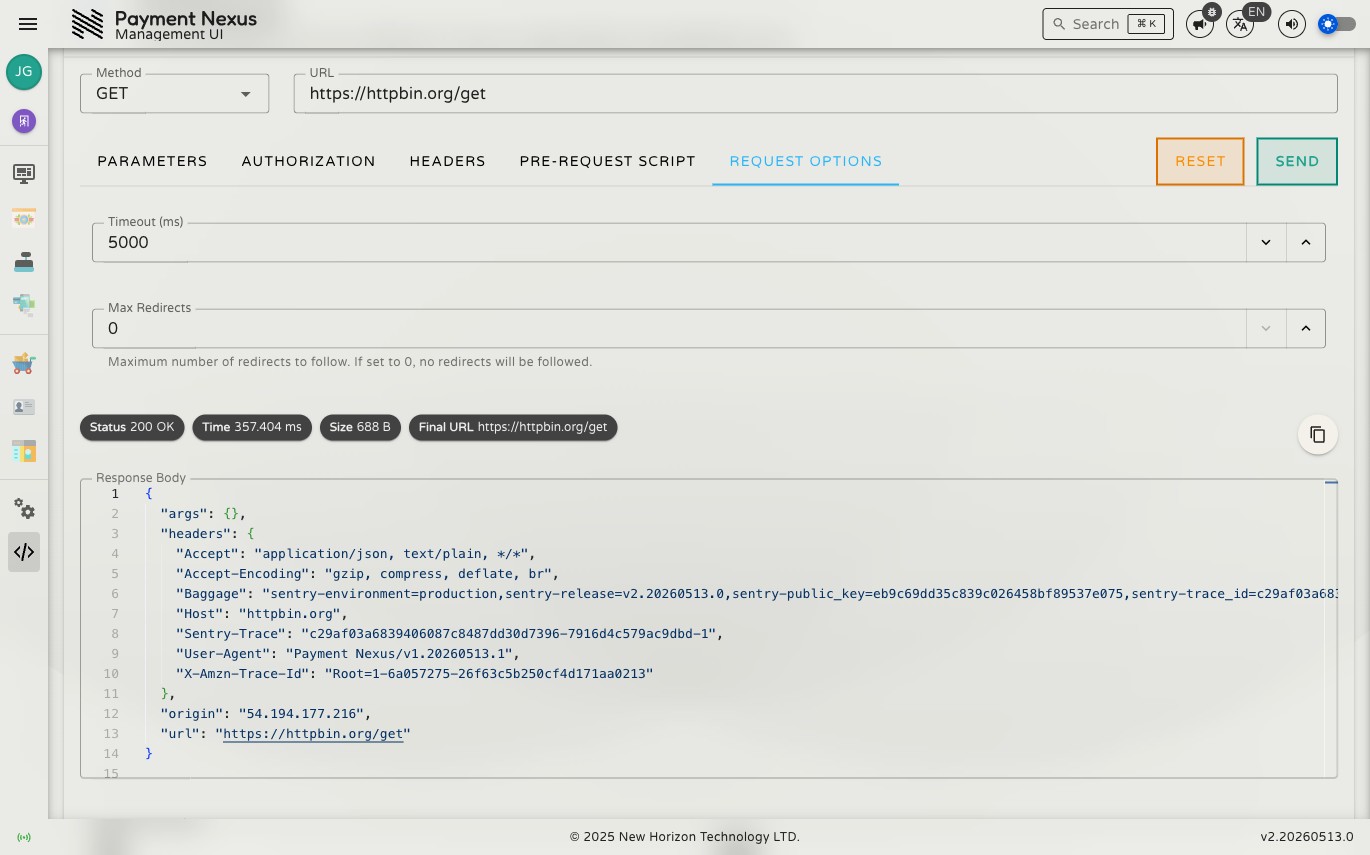Open the announcements megaphone icon
Screen dimensions: 1370x855
(1199, 24)
